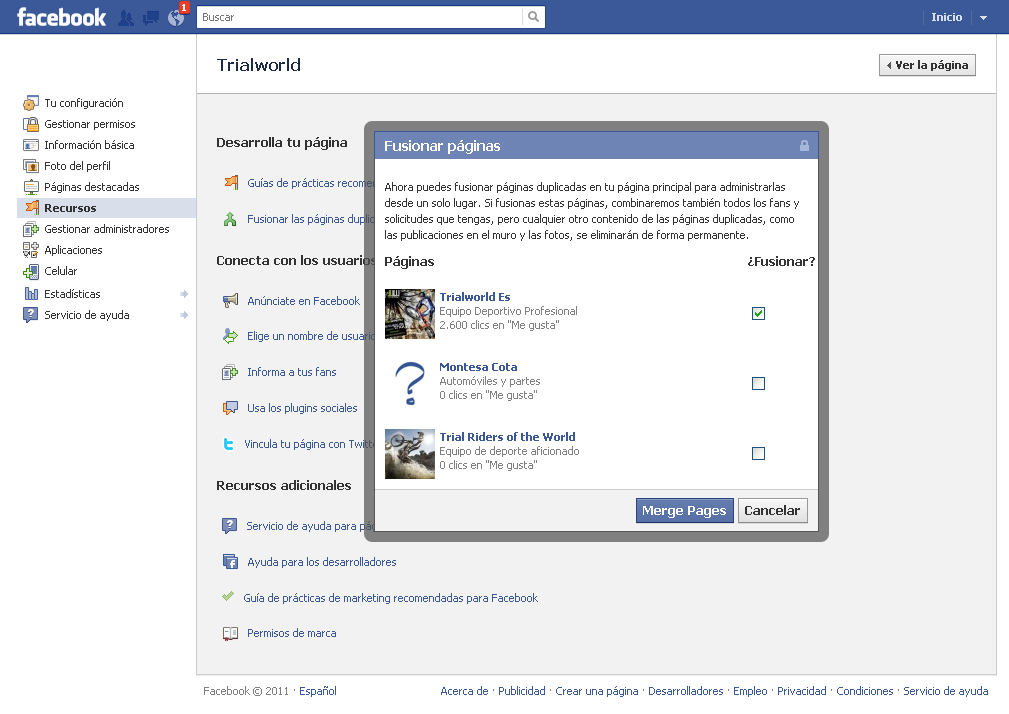Click the Anúnciate en Facebook megaphone icon
The height and width of the screenshot is (714, 1009).
point(230,300)
